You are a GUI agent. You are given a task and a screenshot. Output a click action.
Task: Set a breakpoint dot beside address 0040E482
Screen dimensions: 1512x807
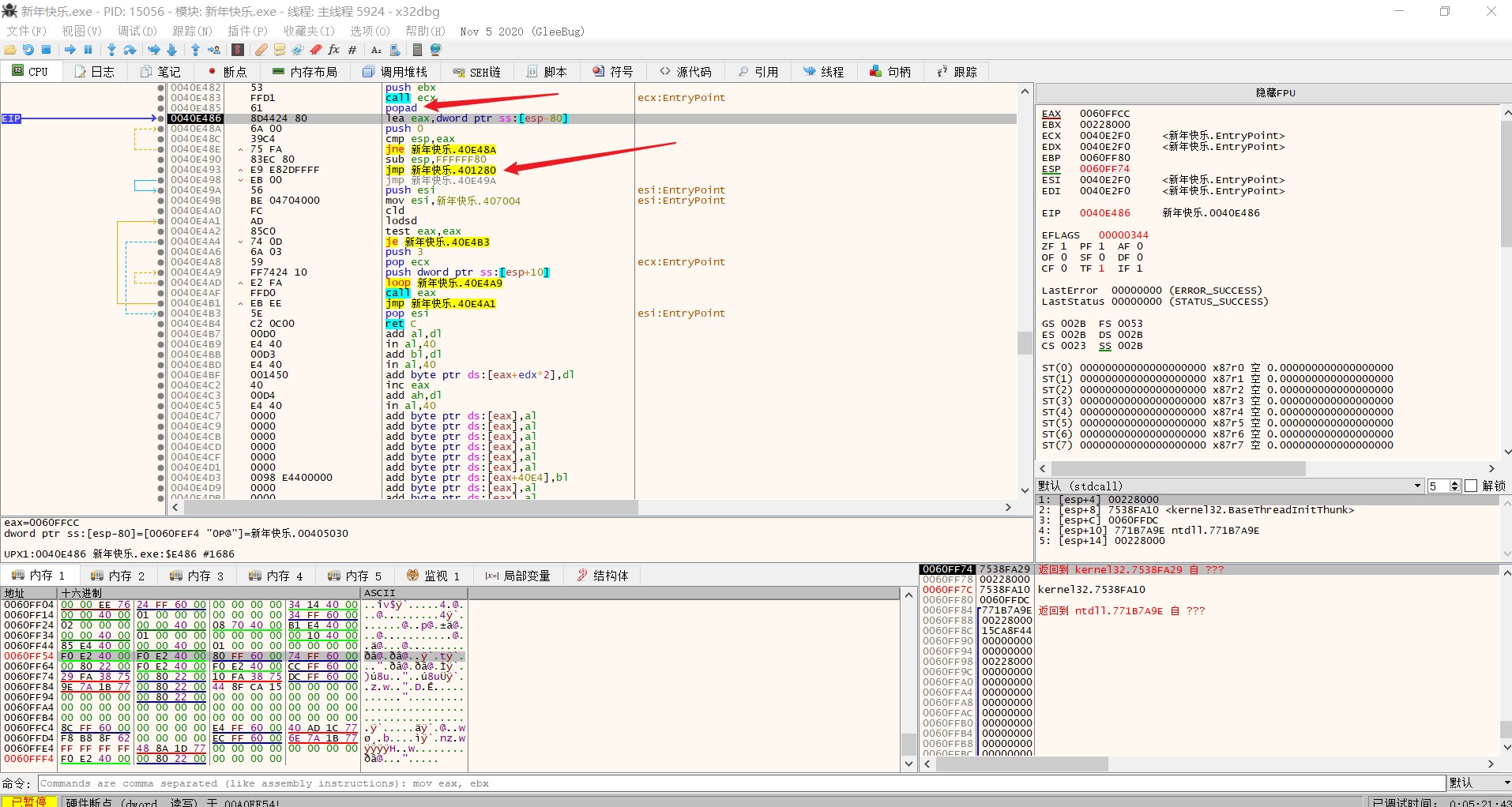(160, 87)
